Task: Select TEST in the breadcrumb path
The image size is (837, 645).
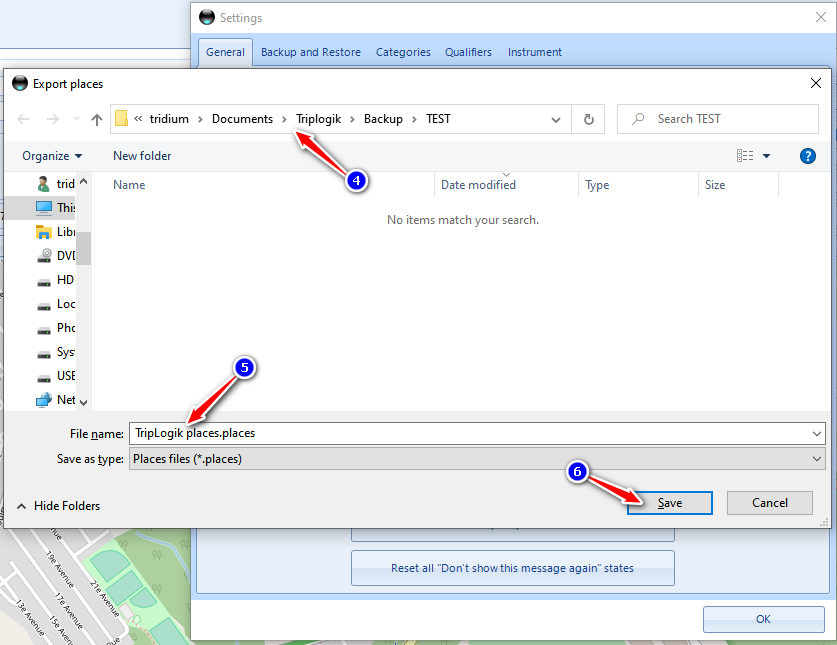Action: 438,119
